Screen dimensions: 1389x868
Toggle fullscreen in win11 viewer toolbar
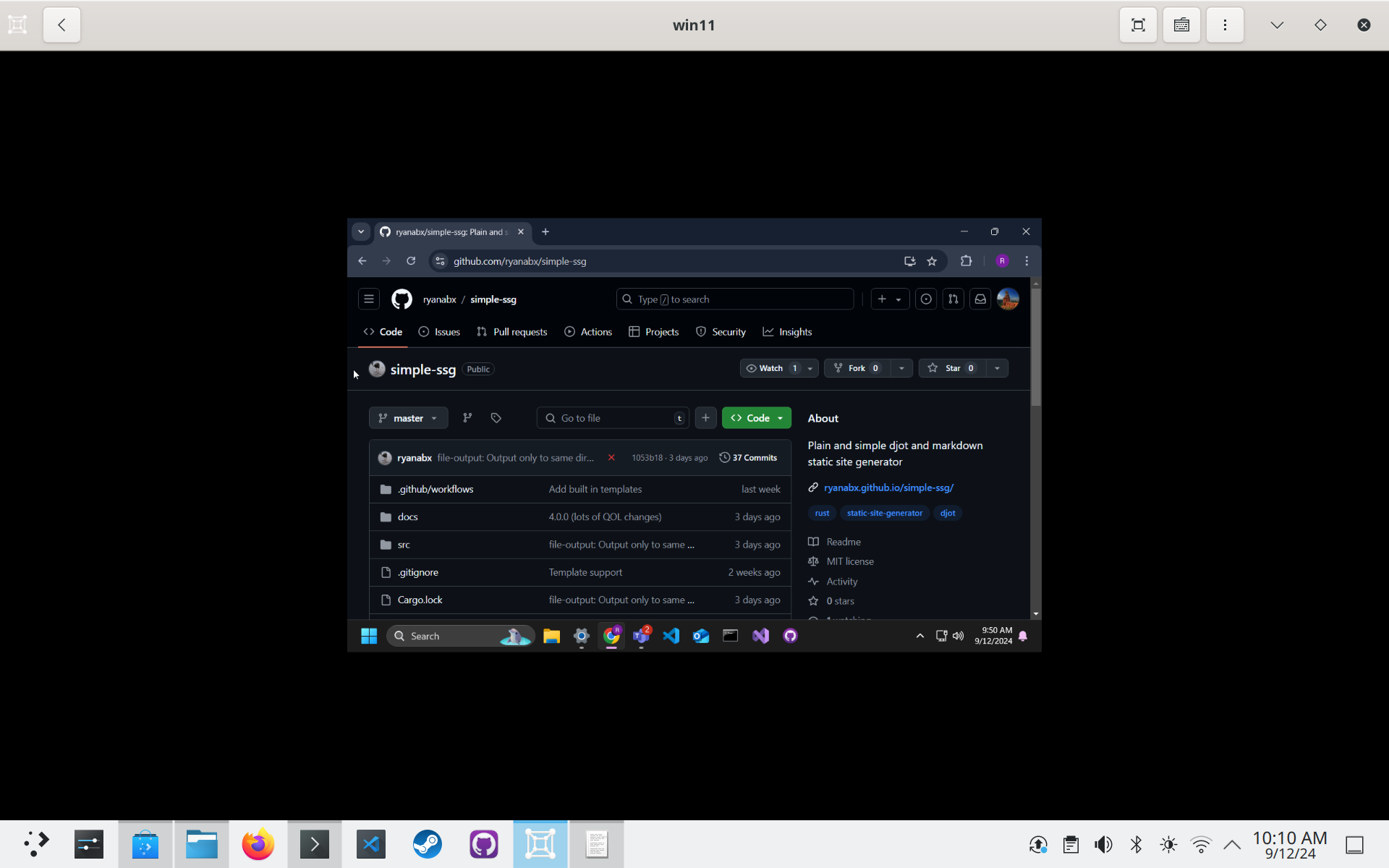1138,25
